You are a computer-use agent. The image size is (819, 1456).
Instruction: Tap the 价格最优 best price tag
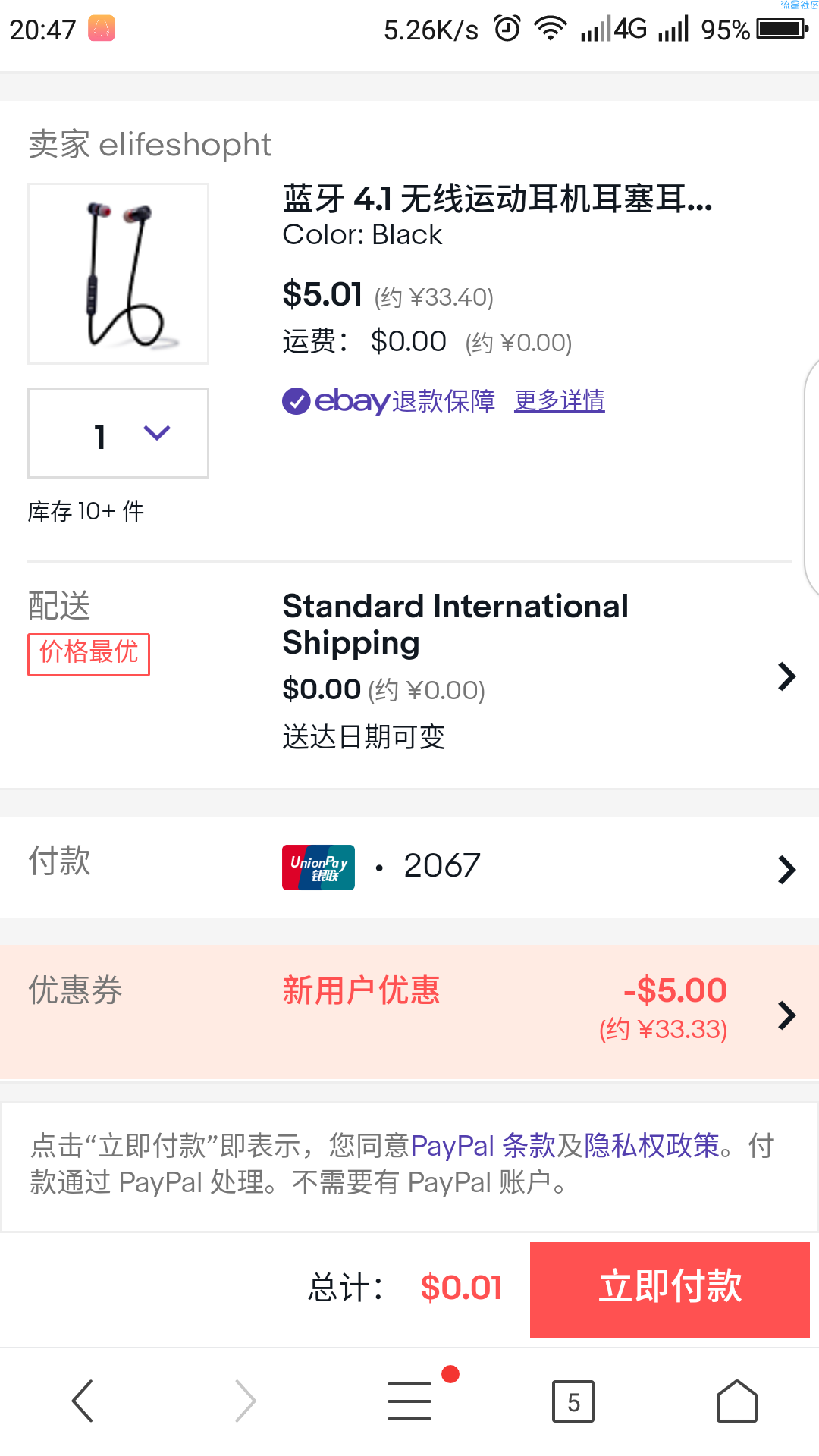tap(89, 654)
